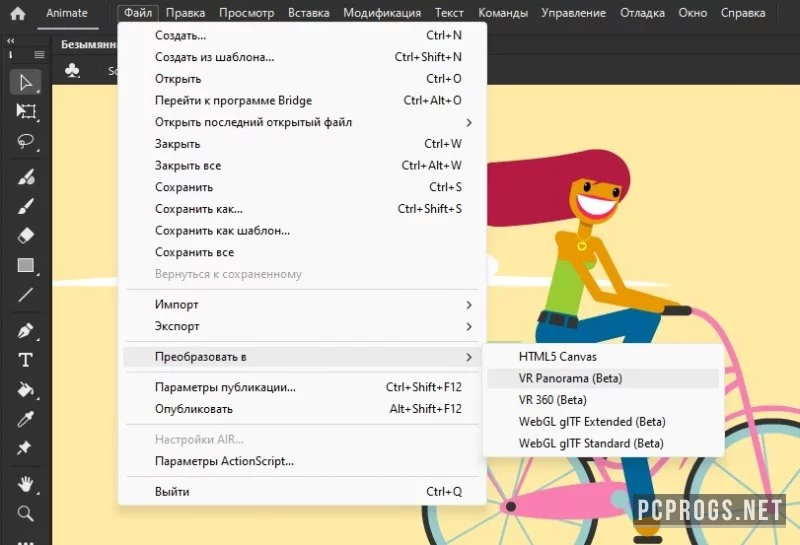Viewport: 800px width, 545px height.
Task: Select HTML5 Canvas conversion
Action: 603,357
